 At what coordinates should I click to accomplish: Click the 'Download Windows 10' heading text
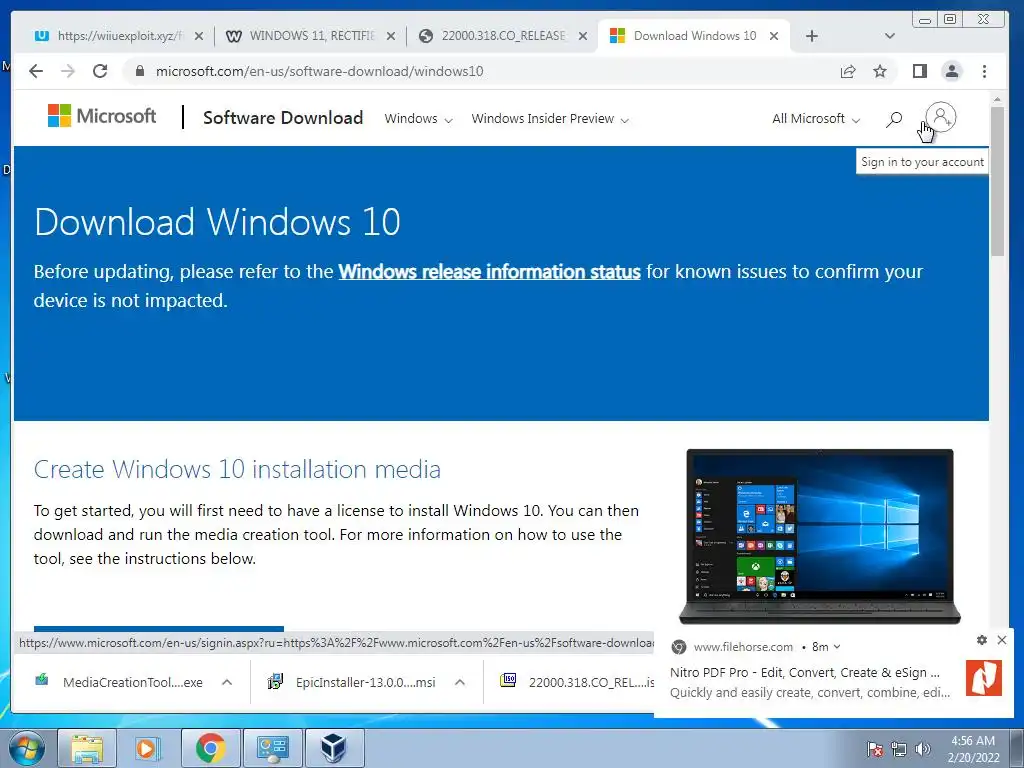tap(217, 222)
